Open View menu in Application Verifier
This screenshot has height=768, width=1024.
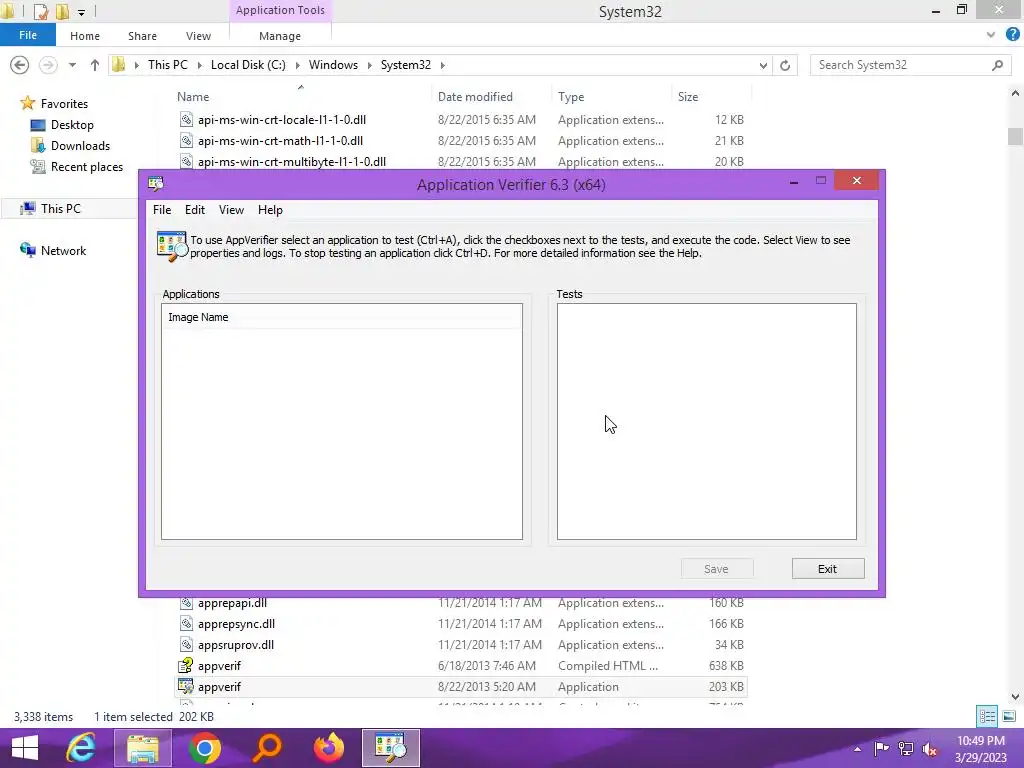click(x=231, y=210)
